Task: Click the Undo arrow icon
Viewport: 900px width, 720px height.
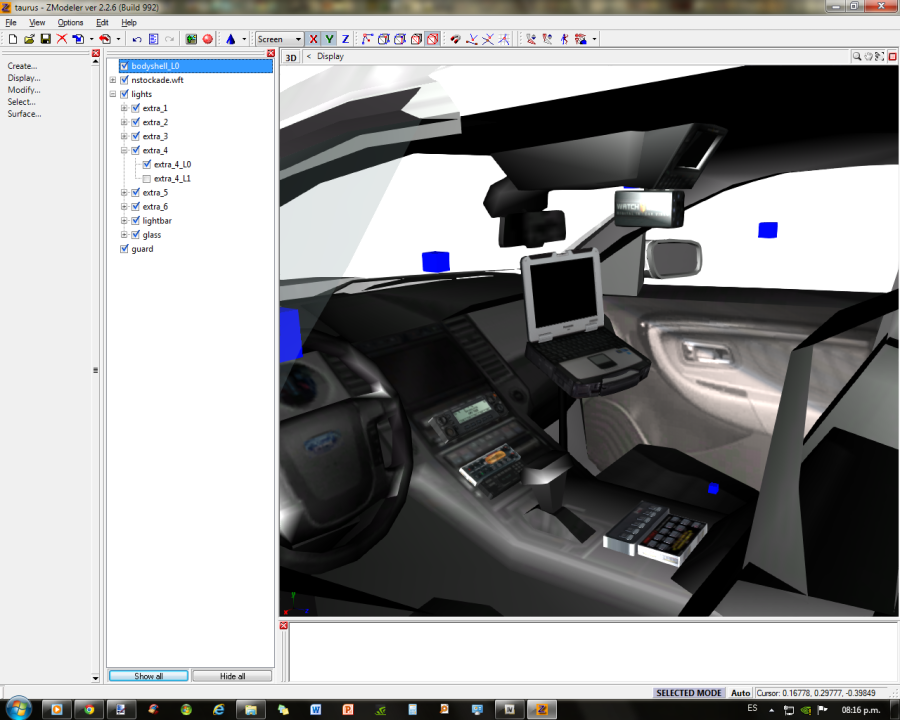Action: pyautogui.click(x=136, y=39)
